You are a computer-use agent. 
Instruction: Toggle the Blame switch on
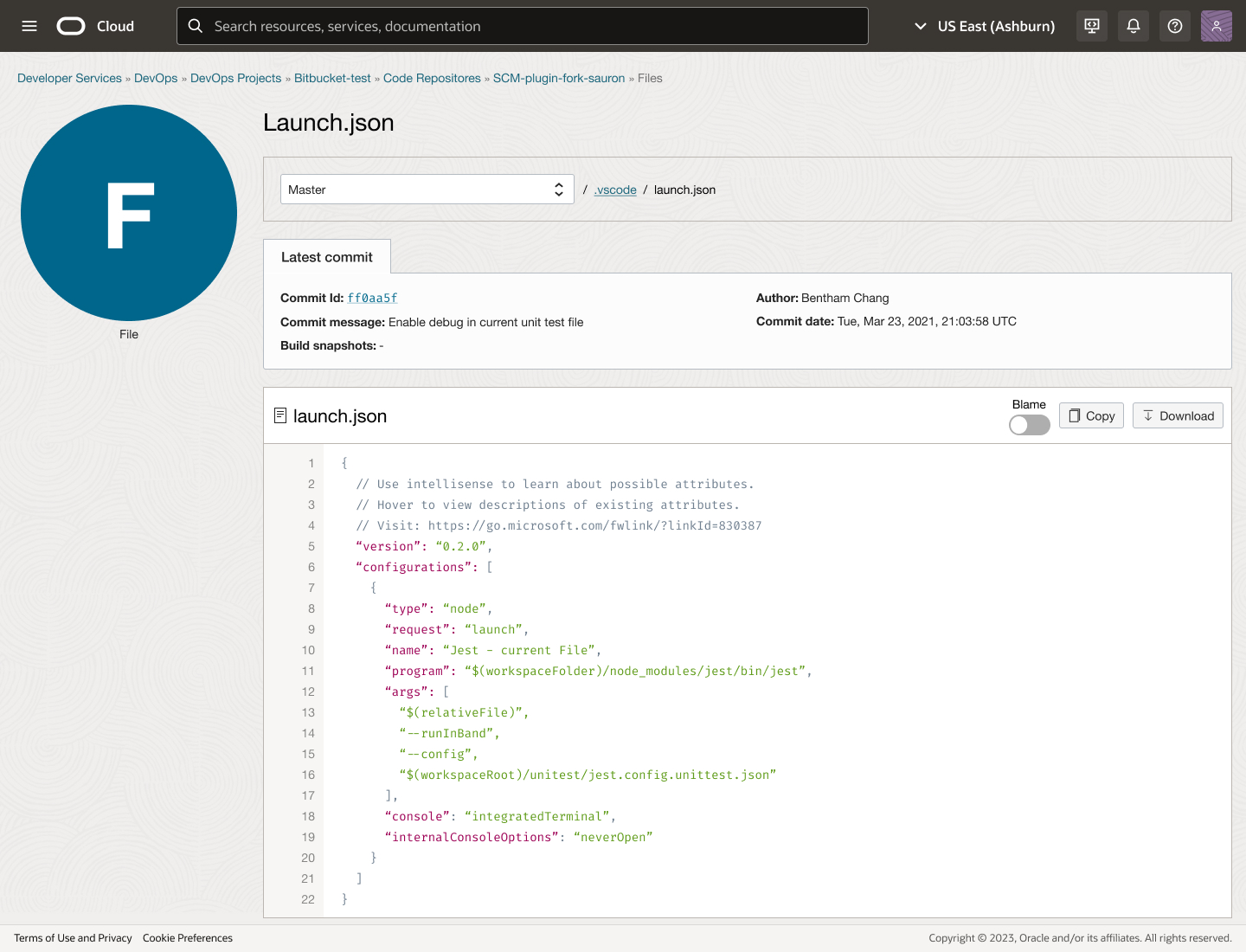coord(1029,425)
